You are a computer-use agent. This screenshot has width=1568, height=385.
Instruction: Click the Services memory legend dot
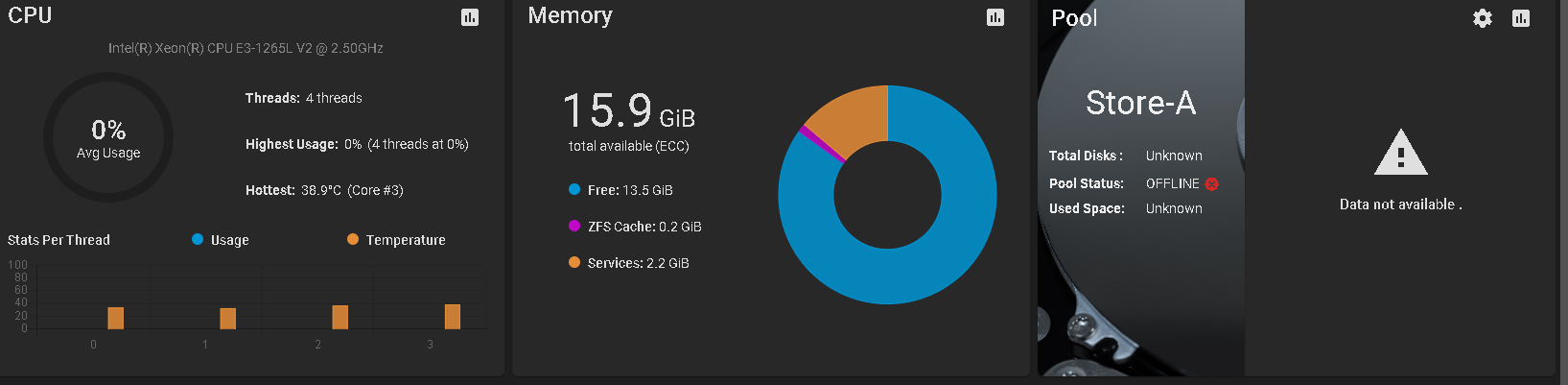point(574,262)
